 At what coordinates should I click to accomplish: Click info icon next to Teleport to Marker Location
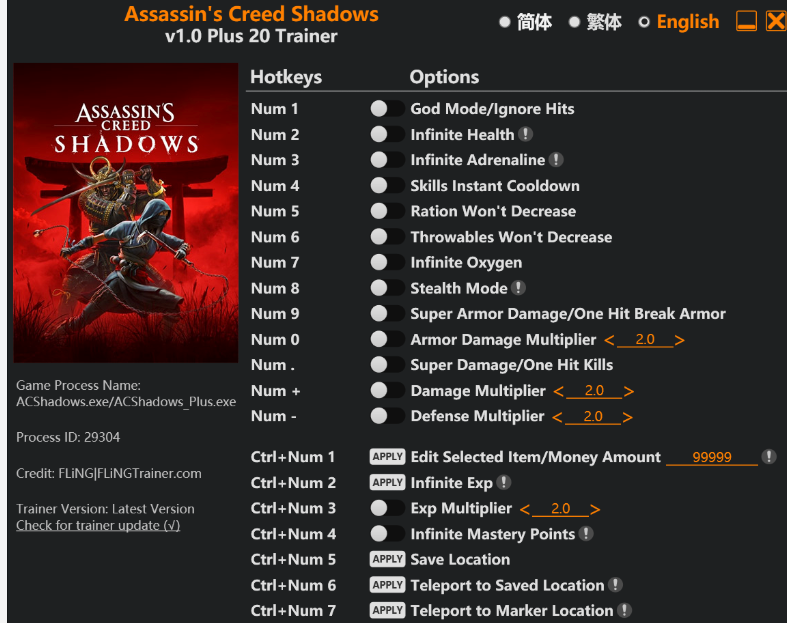624,610
